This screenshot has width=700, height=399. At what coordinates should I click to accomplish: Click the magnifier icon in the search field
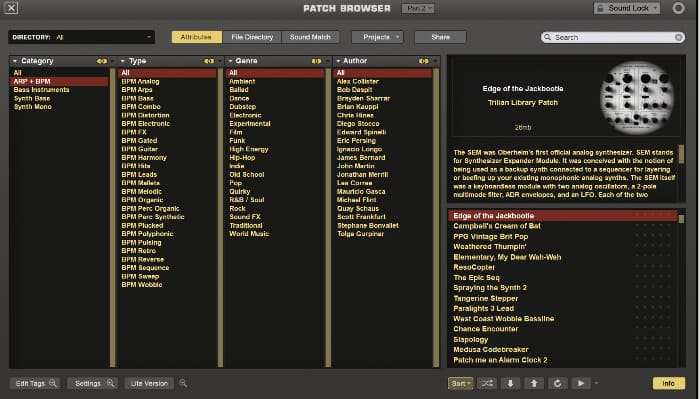[x=547, y=37]
